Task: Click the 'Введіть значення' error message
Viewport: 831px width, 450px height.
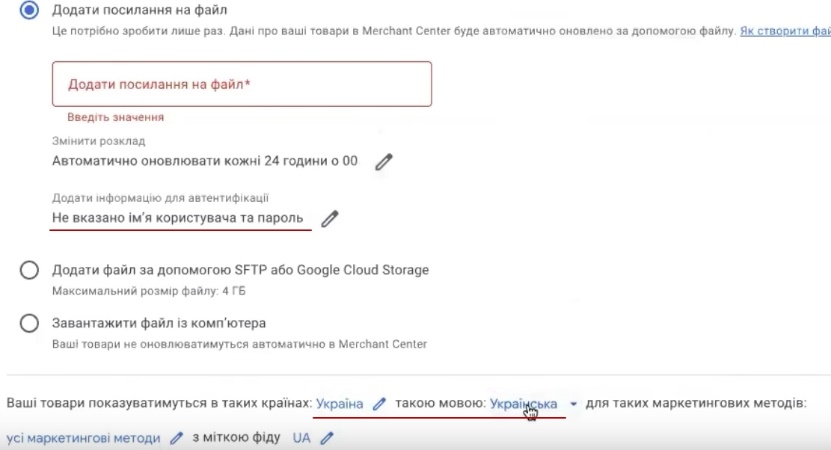Action: click(115, 118)
